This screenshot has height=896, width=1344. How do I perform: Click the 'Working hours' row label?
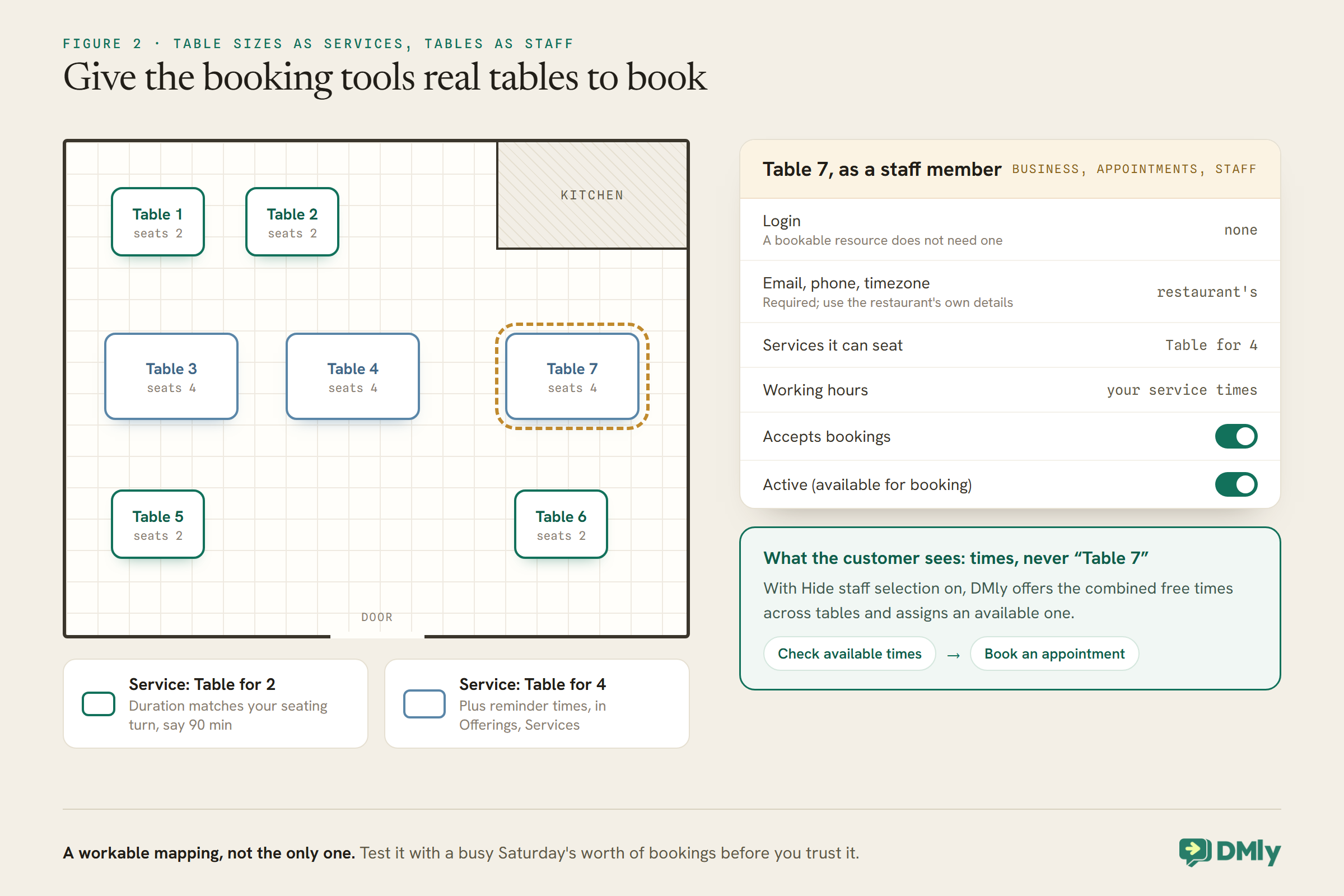pyautogui.click(x=815, y=390)
